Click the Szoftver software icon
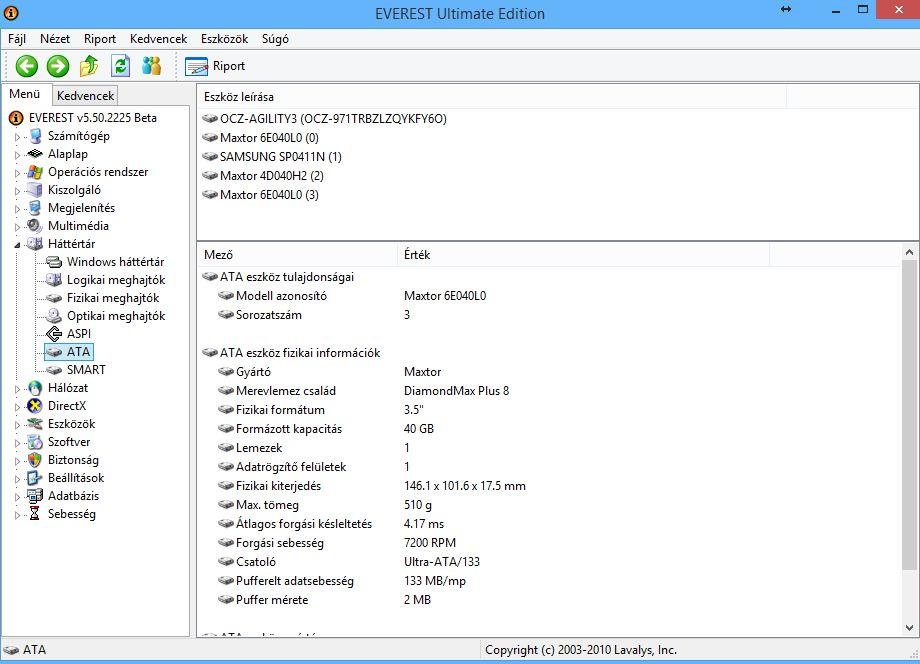 (35, 442)
